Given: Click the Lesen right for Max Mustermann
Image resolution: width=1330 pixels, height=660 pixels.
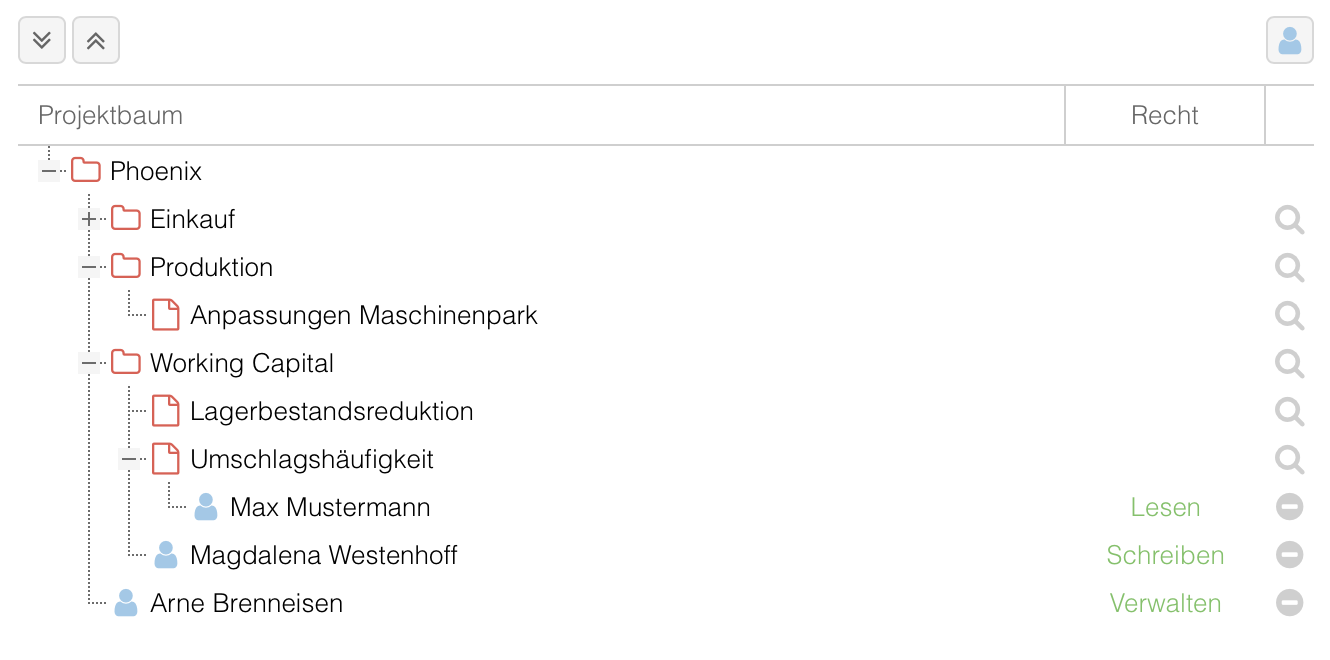Looking at the screenshot, I should click(1165, 507).
